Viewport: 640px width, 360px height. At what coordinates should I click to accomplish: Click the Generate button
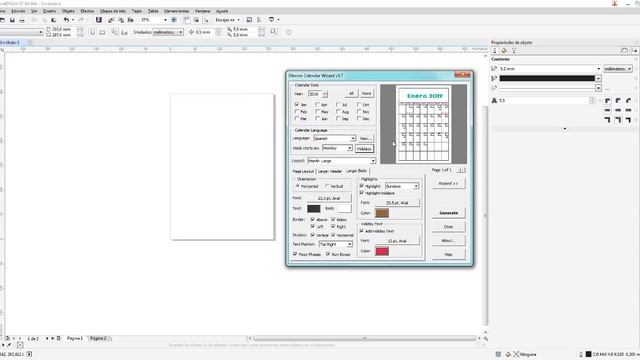449,213
